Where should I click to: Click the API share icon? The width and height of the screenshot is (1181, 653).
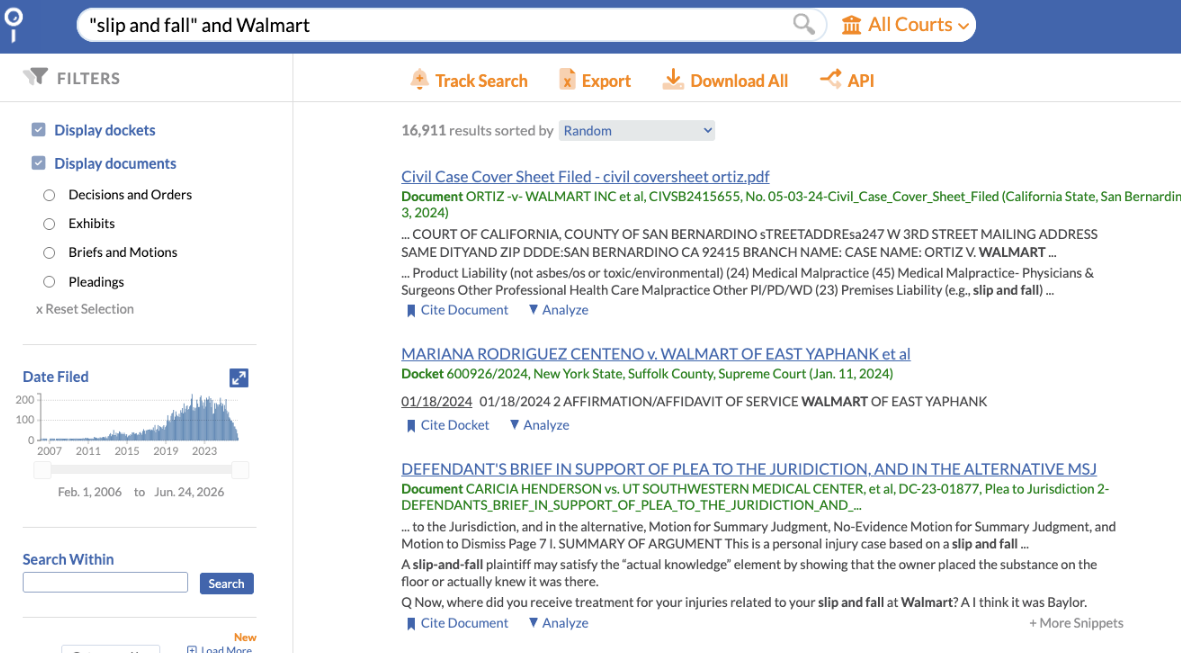(831, 78)
